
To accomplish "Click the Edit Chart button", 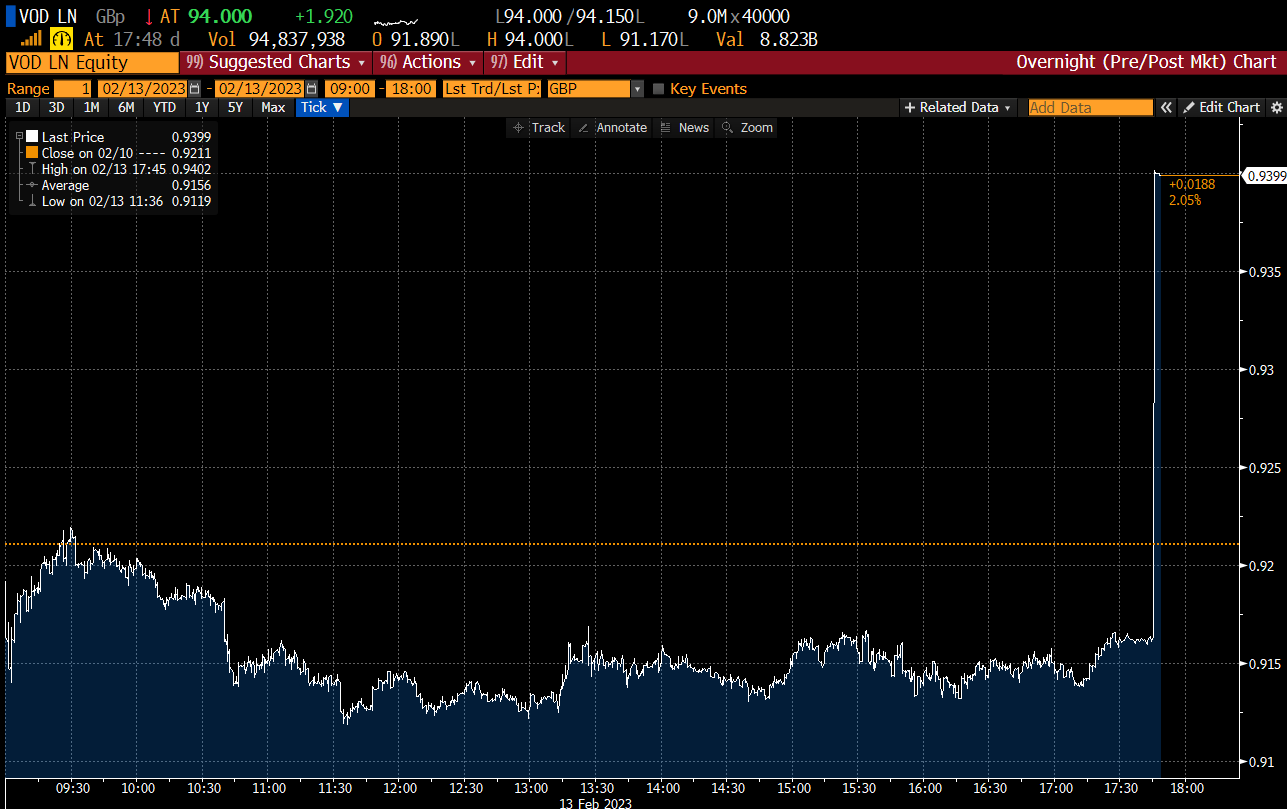I will click(1221, 107).
